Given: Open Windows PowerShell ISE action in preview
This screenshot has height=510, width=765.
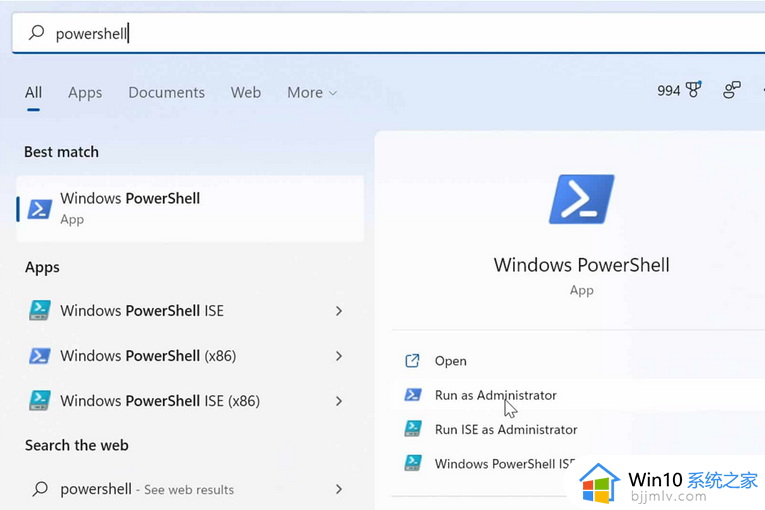Looking at the screenshot, I should coord(505,463).
